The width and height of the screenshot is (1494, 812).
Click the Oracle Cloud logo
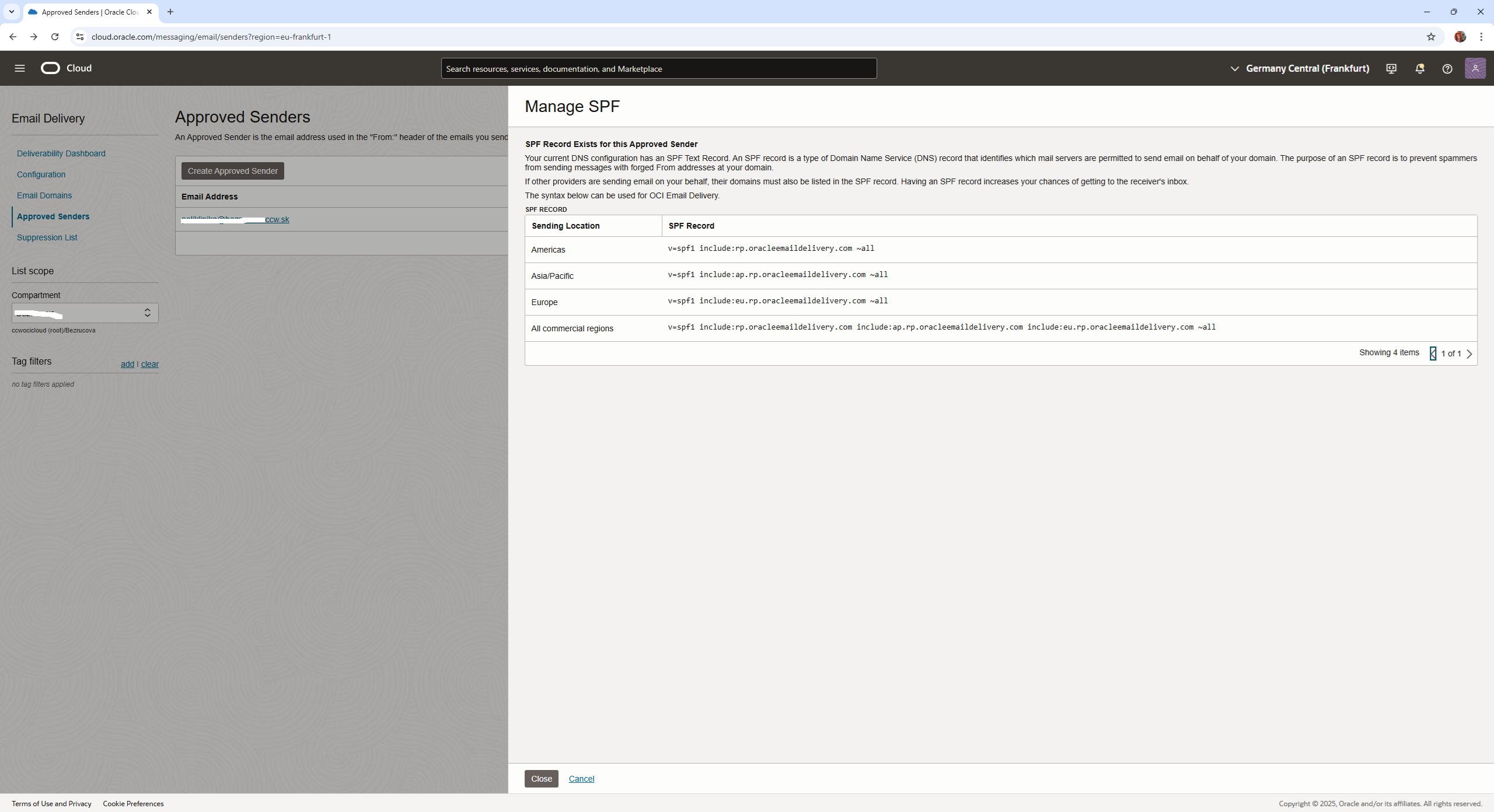67,68
